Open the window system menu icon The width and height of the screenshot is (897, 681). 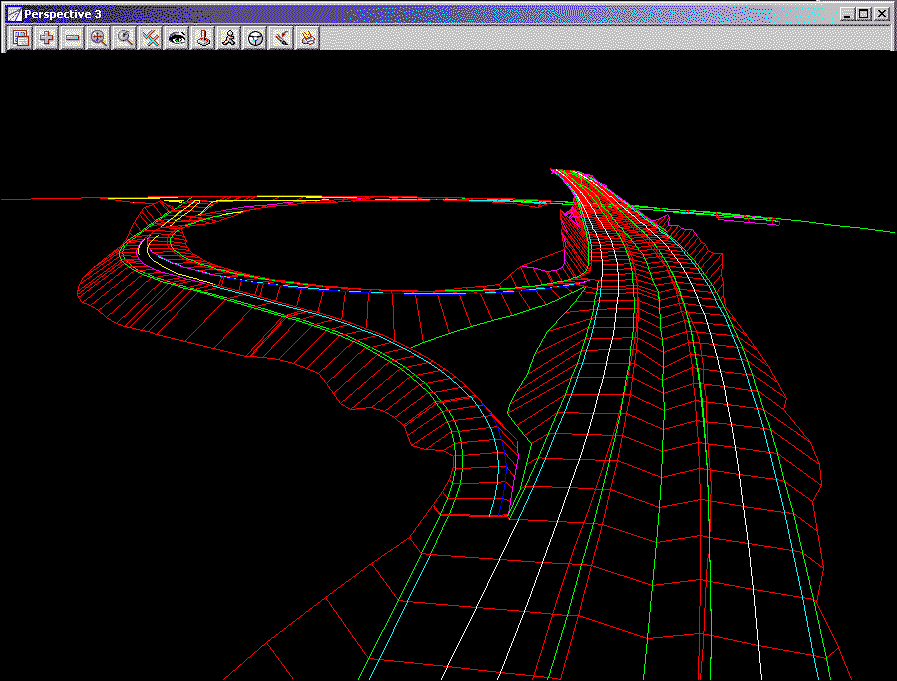pyautogui.click(x=14, y=14)
